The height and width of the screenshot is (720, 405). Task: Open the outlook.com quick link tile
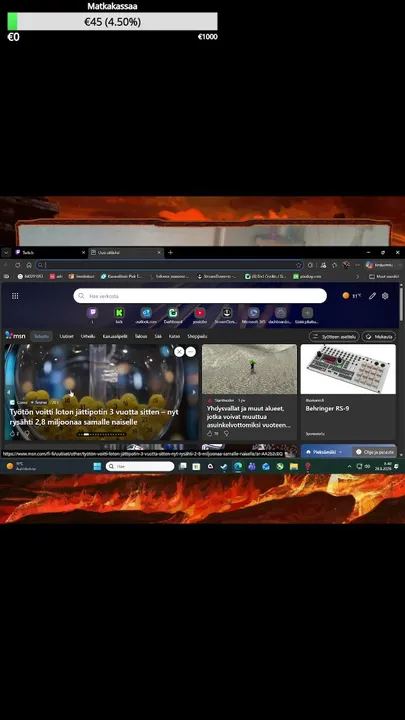click(x=146, y=315)
